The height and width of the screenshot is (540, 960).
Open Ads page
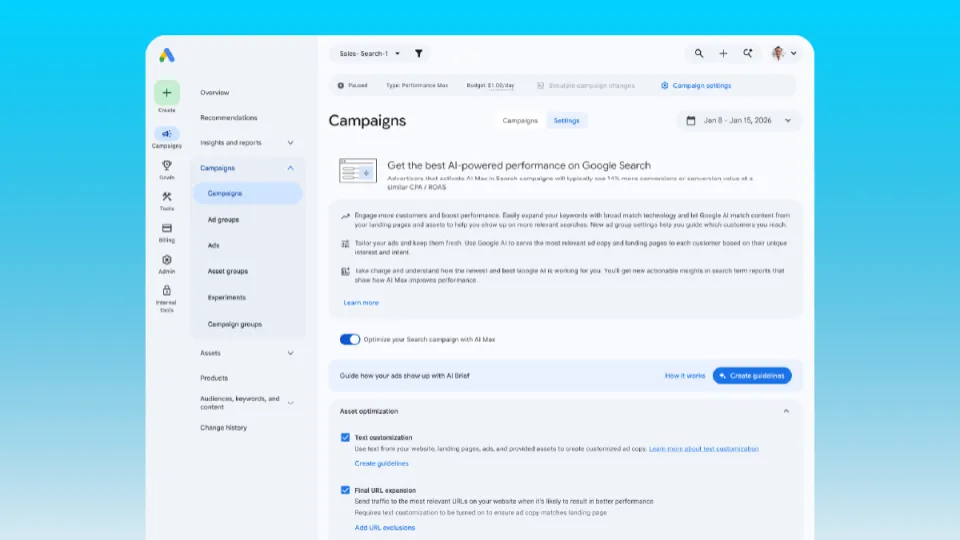pos(213,246)
